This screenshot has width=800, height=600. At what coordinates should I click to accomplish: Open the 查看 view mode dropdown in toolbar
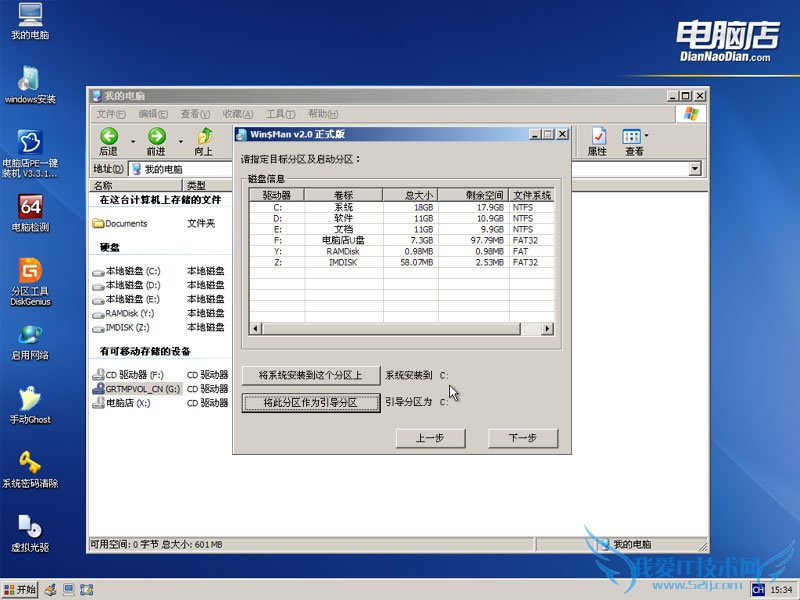tap(647, 136)
